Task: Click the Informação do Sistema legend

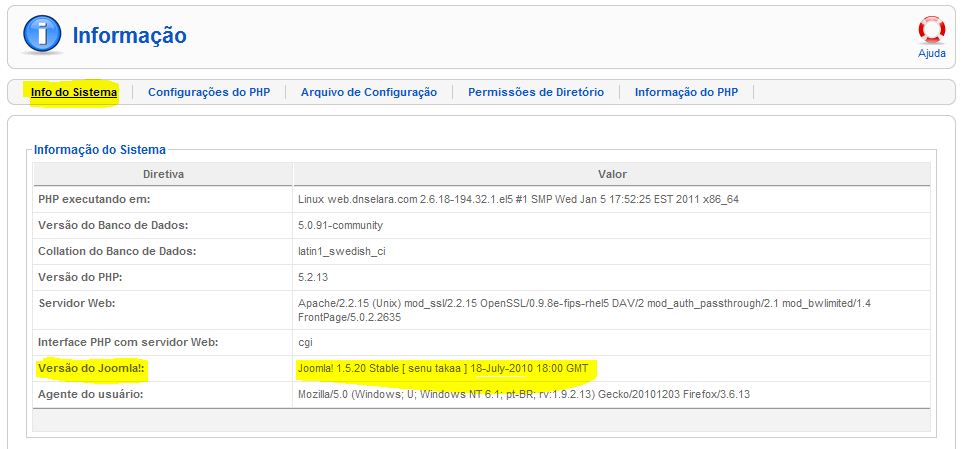Action: pos(100,149)
